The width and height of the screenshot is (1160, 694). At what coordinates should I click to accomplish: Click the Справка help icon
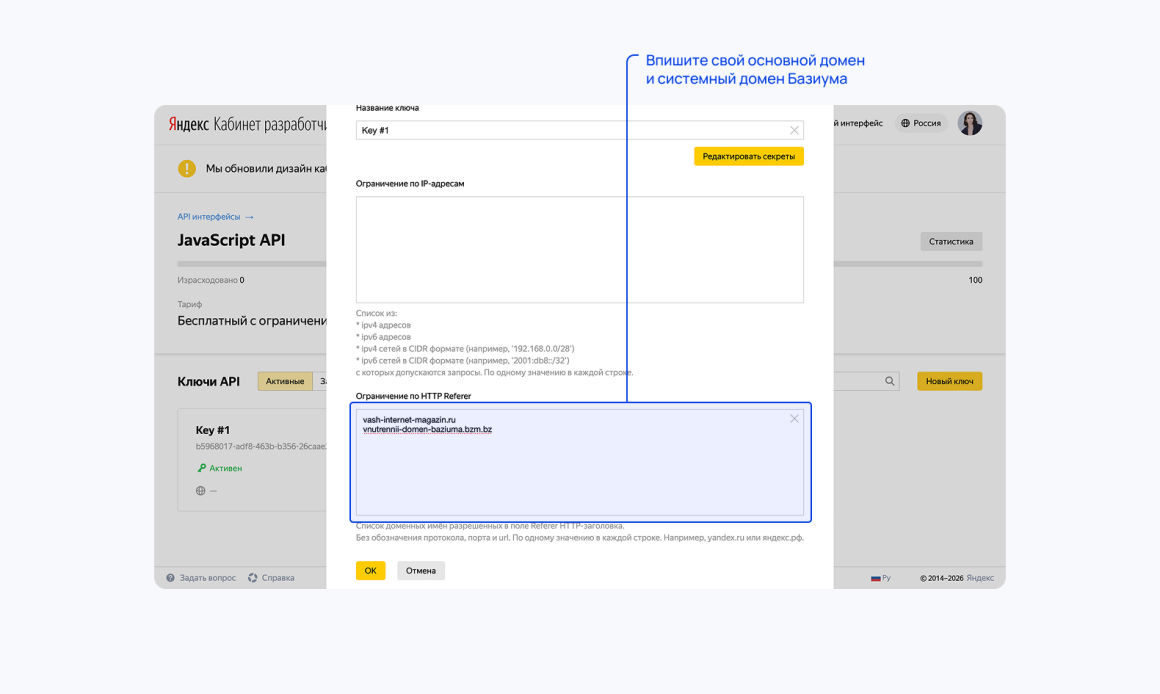[x=252, y=578]
